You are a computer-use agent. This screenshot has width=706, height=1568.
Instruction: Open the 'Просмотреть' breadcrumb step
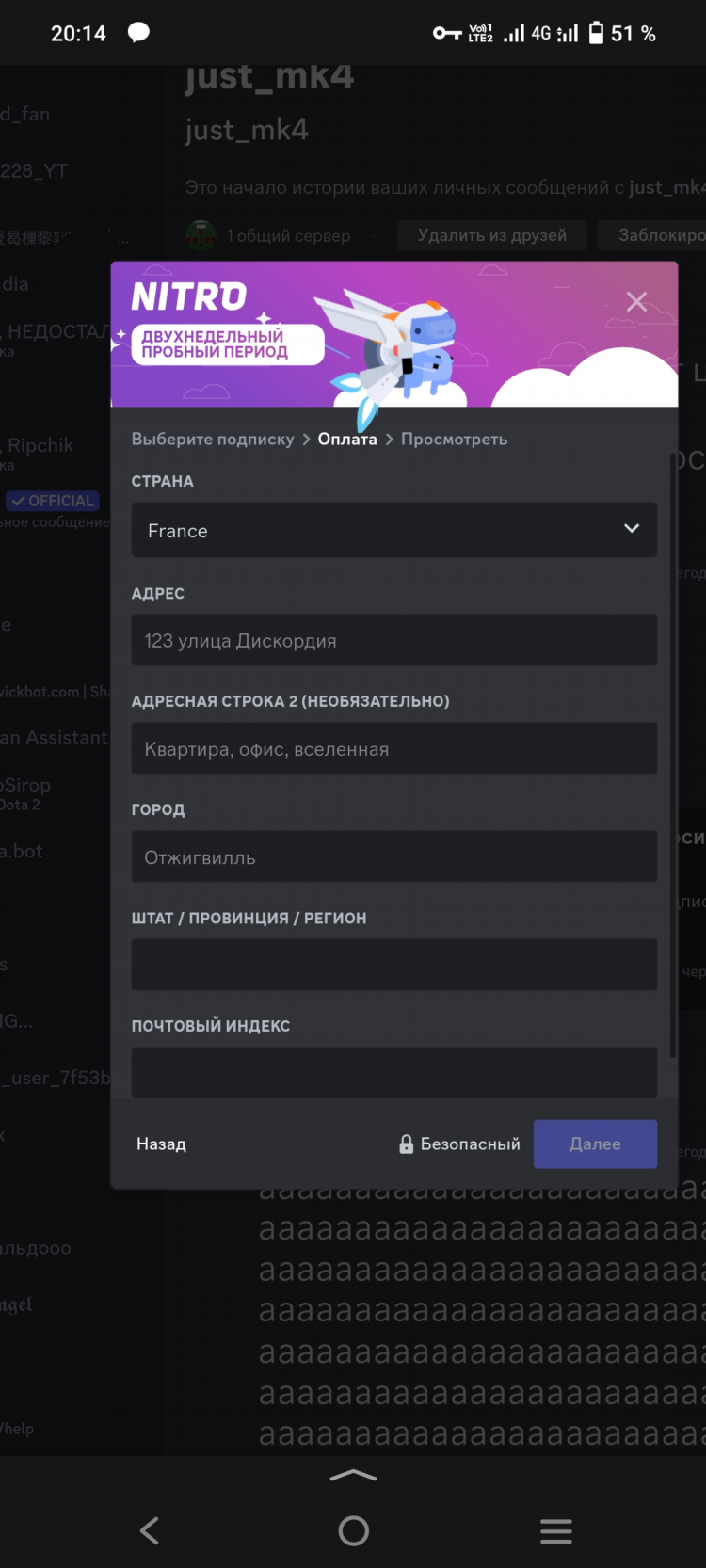454,440
